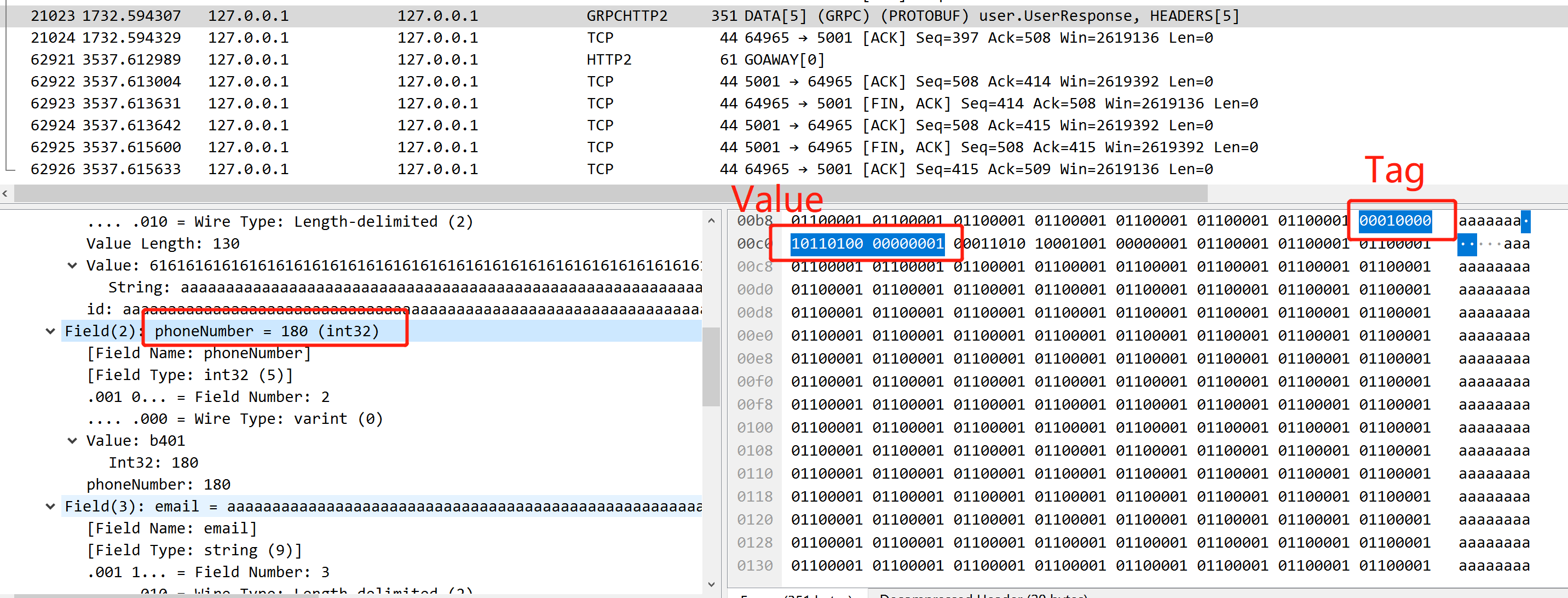
Task: Click scroll-down arrow in packet details pane
Action: (711, 585)
